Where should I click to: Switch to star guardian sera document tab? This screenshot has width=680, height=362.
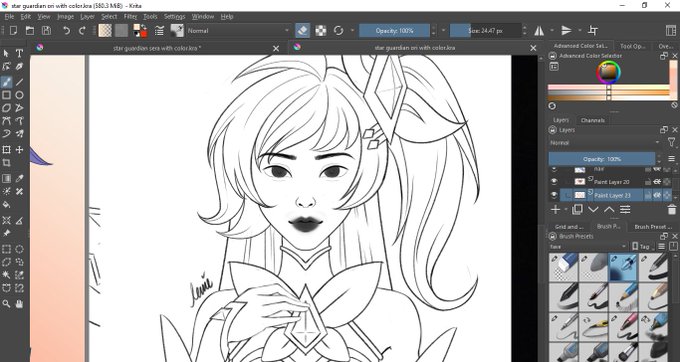click(157, 48)
